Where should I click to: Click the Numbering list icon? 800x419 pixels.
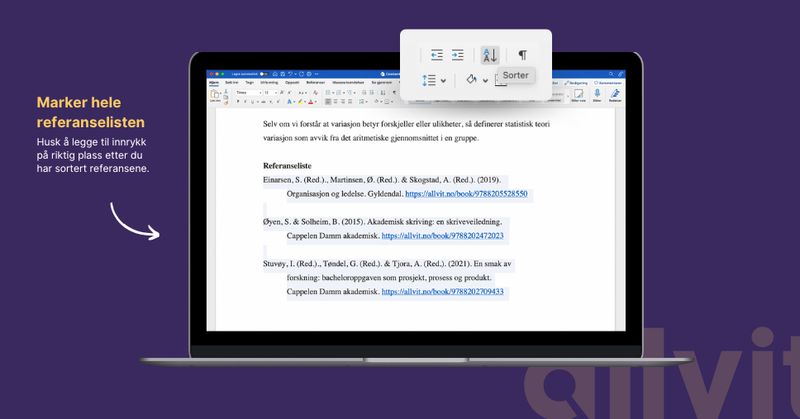(x=338, y=92)
